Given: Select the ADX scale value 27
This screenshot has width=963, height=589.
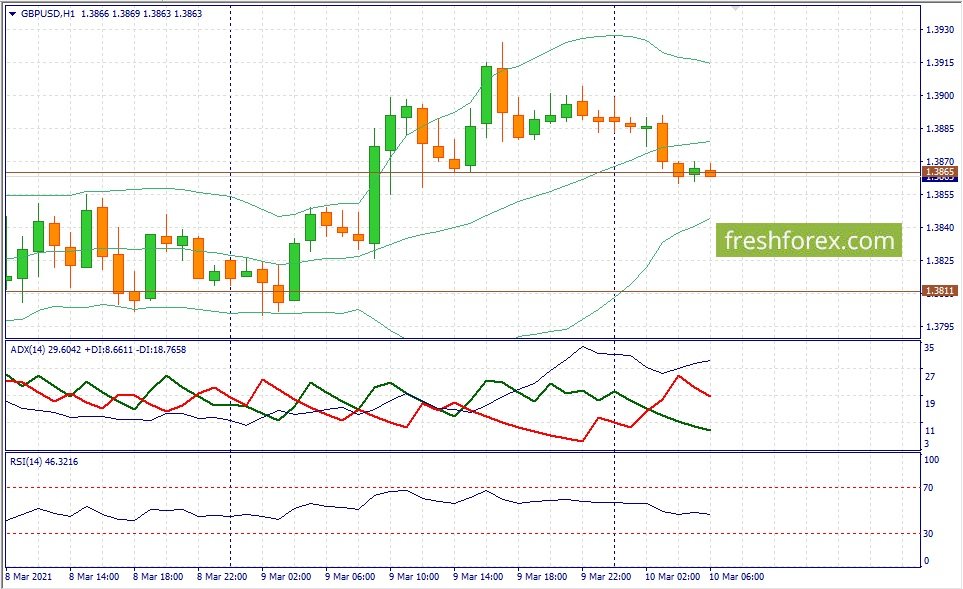Looking at the screenshot, I should 930,377.
